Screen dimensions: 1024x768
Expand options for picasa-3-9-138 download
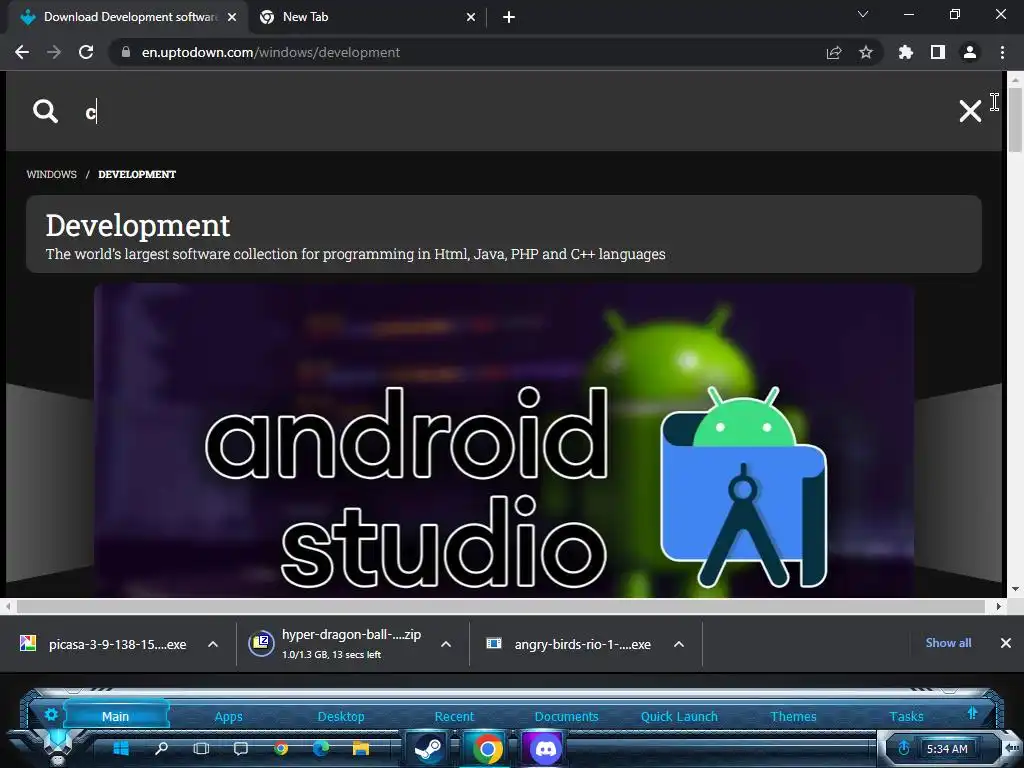[x=213, y=645]
